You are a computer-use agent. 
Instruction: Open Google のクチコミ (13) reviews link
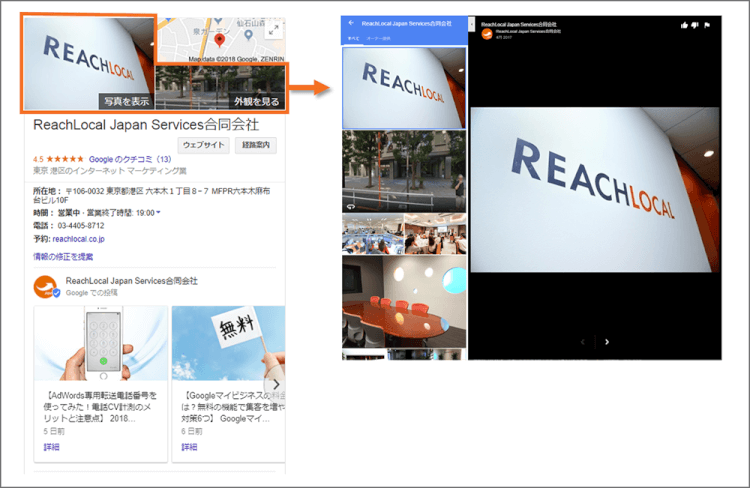130,159
